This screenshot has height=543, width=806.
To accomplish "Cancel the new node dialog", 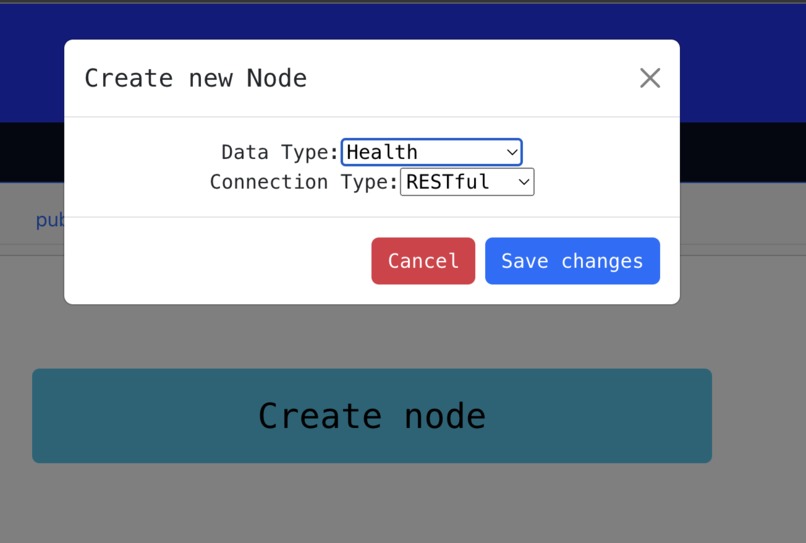I will pos(423,261).
